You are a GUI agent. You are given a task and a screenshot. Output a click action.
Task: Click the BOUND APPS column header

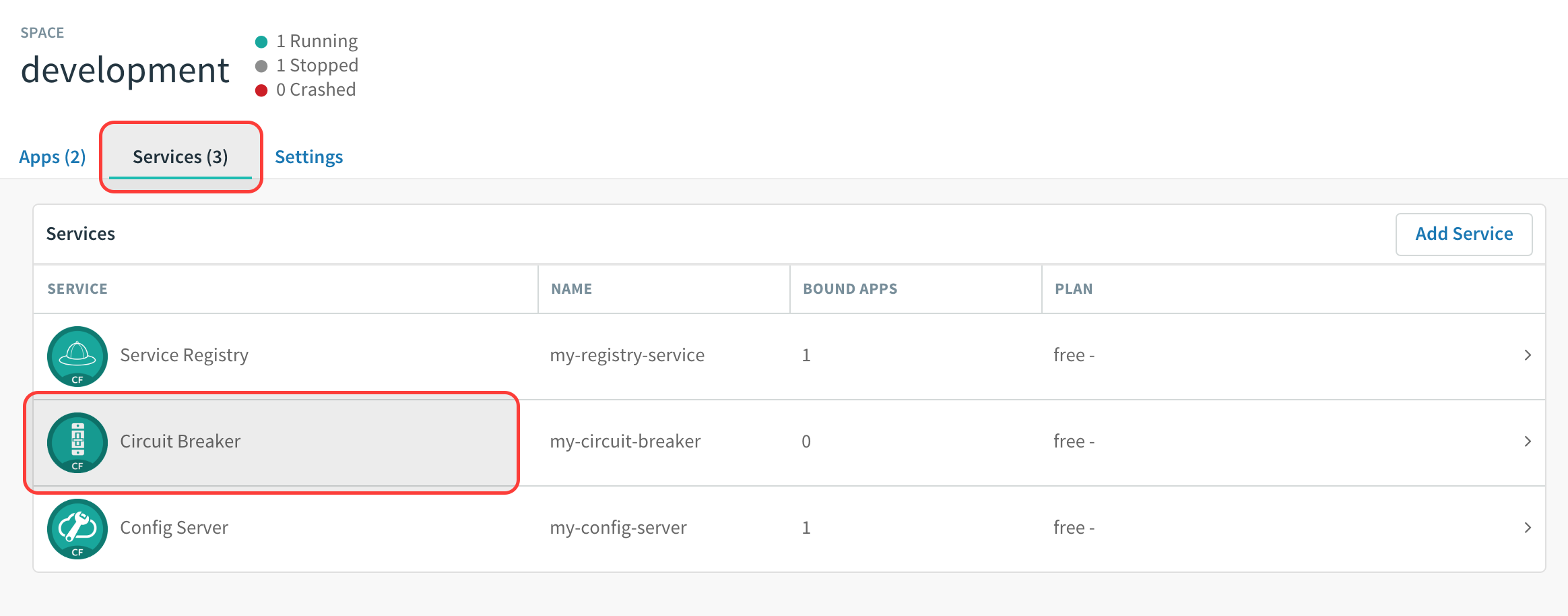coord(850,289)
